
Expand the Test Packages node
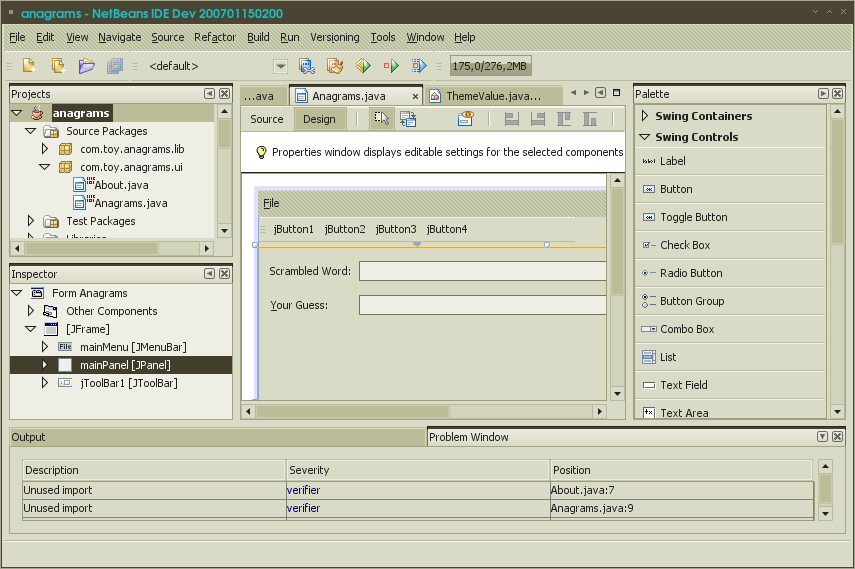pos(31,221)
